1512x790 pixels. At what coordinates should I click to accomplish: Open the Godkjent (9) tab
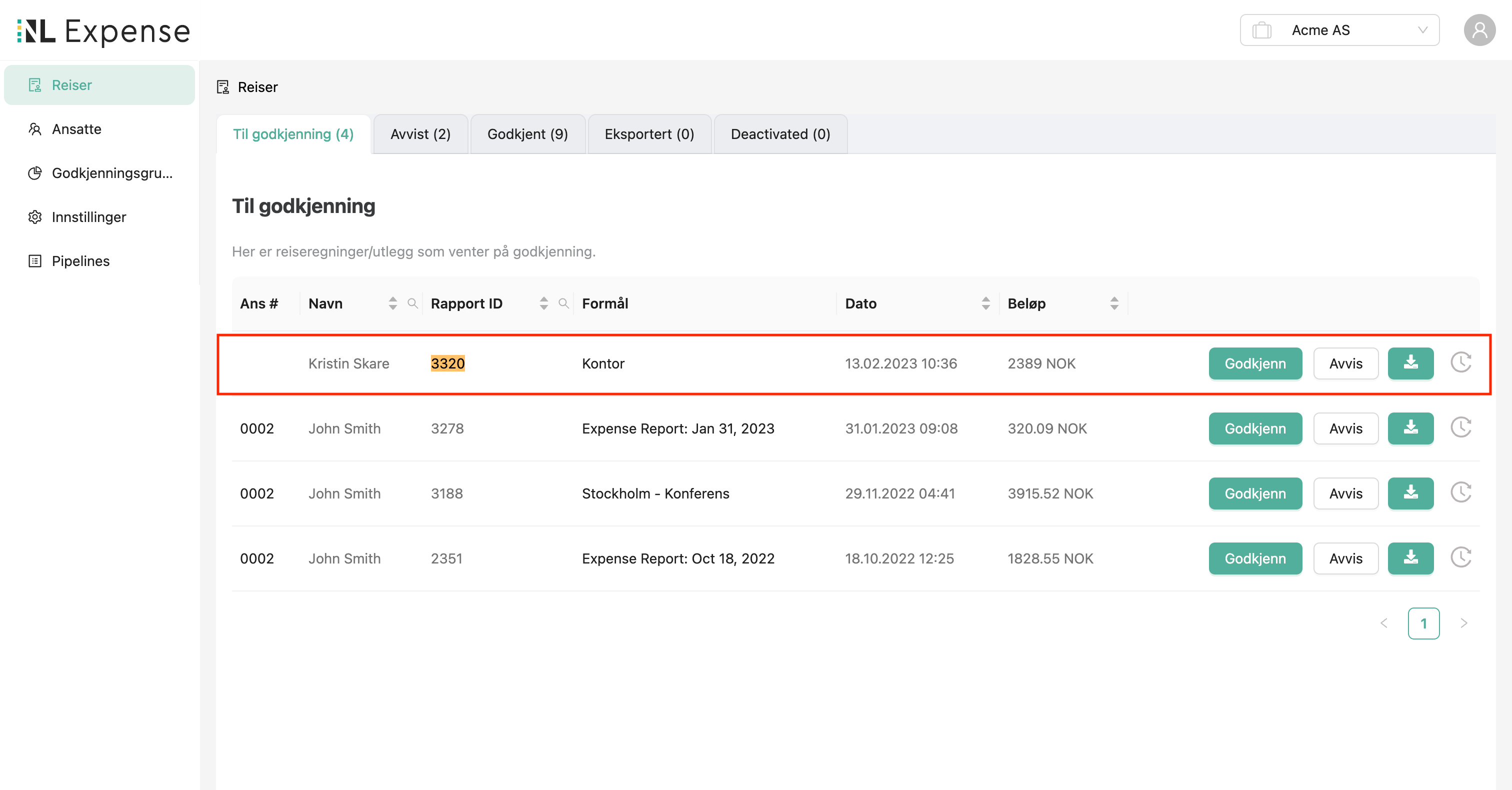(527, 134)
